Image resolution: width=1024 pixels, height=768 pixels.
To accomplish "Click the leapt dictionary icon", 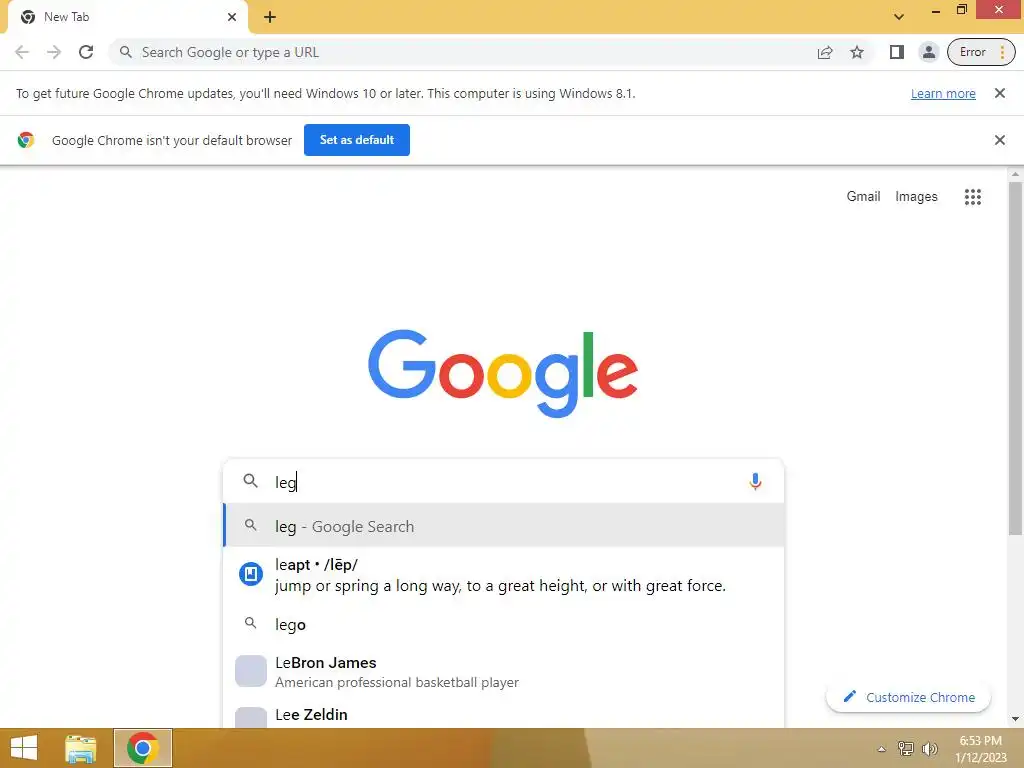I will pyautogui.click(x=251, y=574).
